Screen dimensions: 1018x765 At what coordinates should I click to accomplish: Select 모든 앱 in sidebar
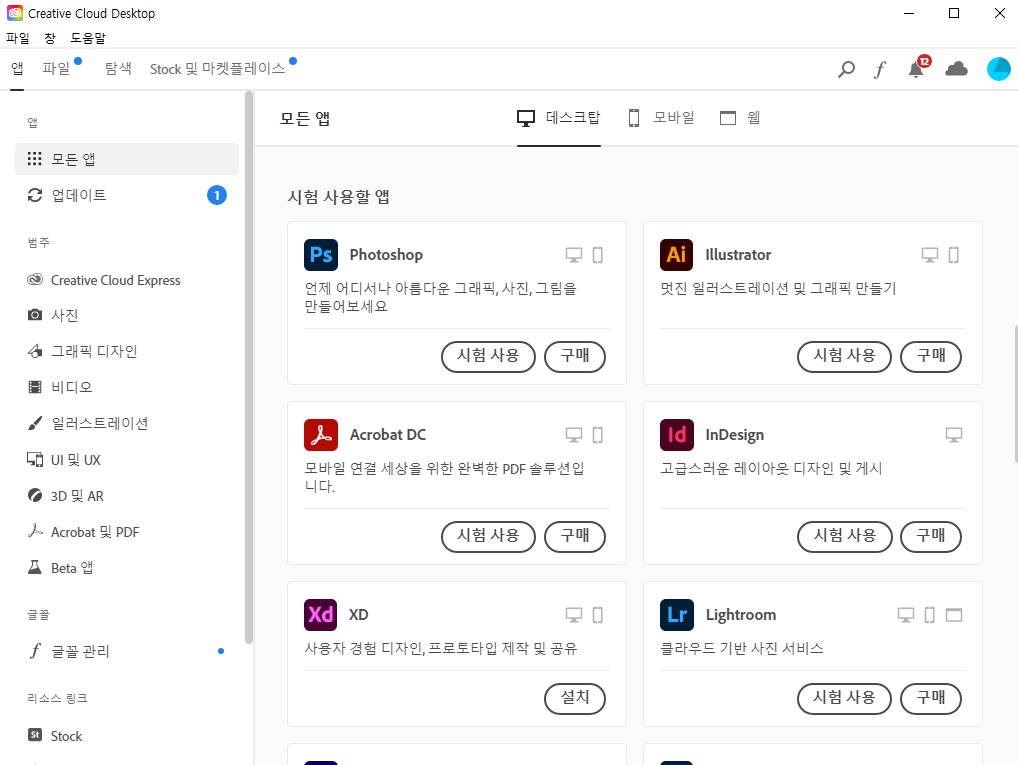point(127,159)
